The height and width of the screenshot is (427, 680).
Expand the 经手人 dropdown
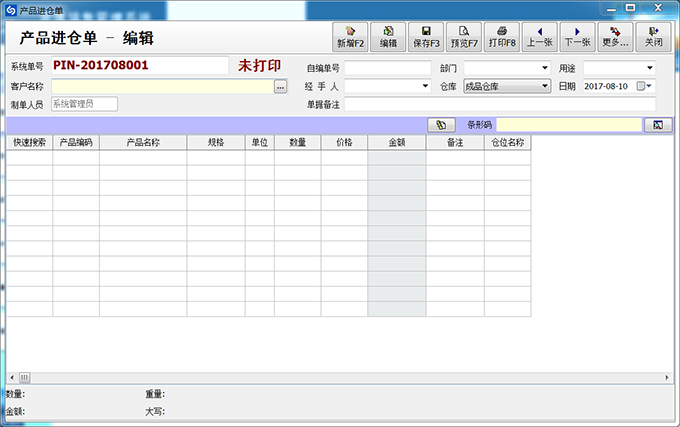tap(425, 86)
